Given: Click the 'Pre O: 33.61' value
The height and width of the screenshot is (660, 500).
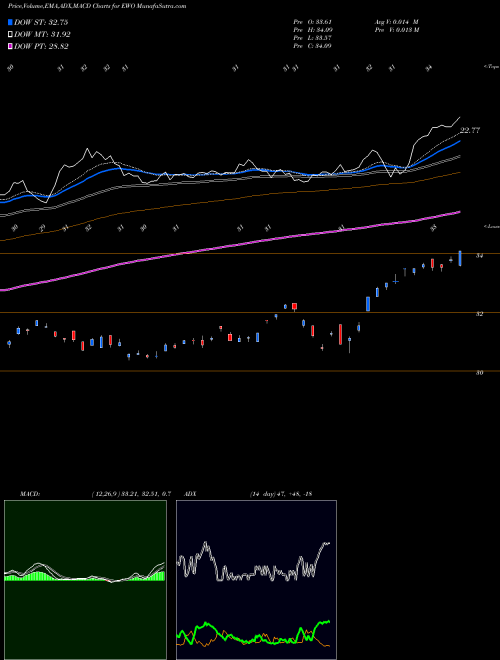Looking at the screenshot, I should point(312,22).
